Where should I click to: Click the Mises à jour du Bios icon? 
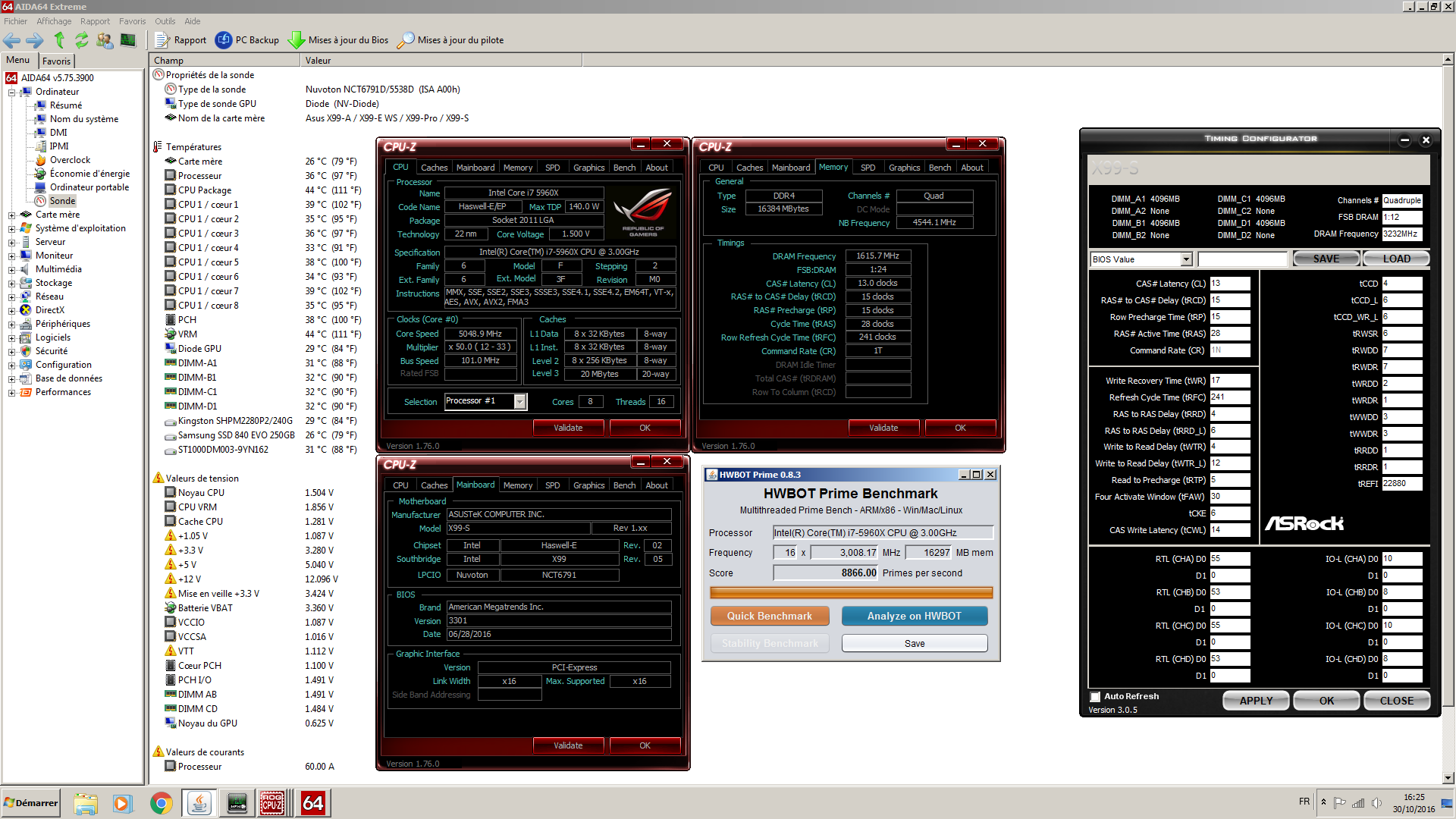(297, 40)
